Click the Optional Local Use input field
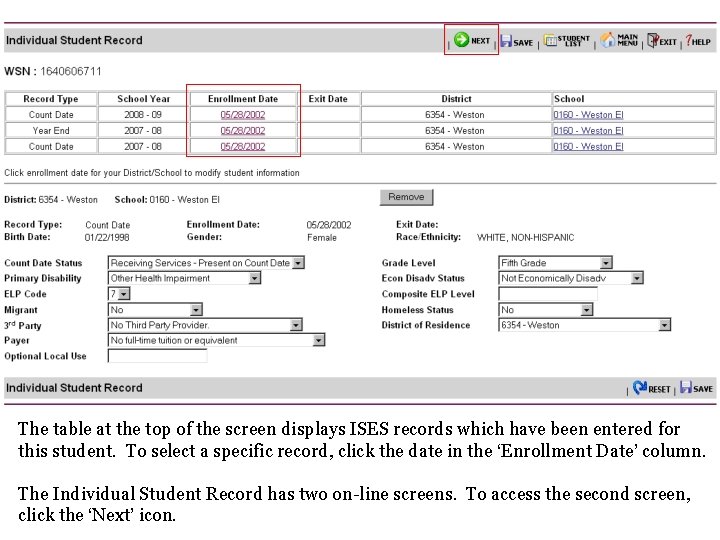Screen dimensions: 720x540 [x=158, y=356]
